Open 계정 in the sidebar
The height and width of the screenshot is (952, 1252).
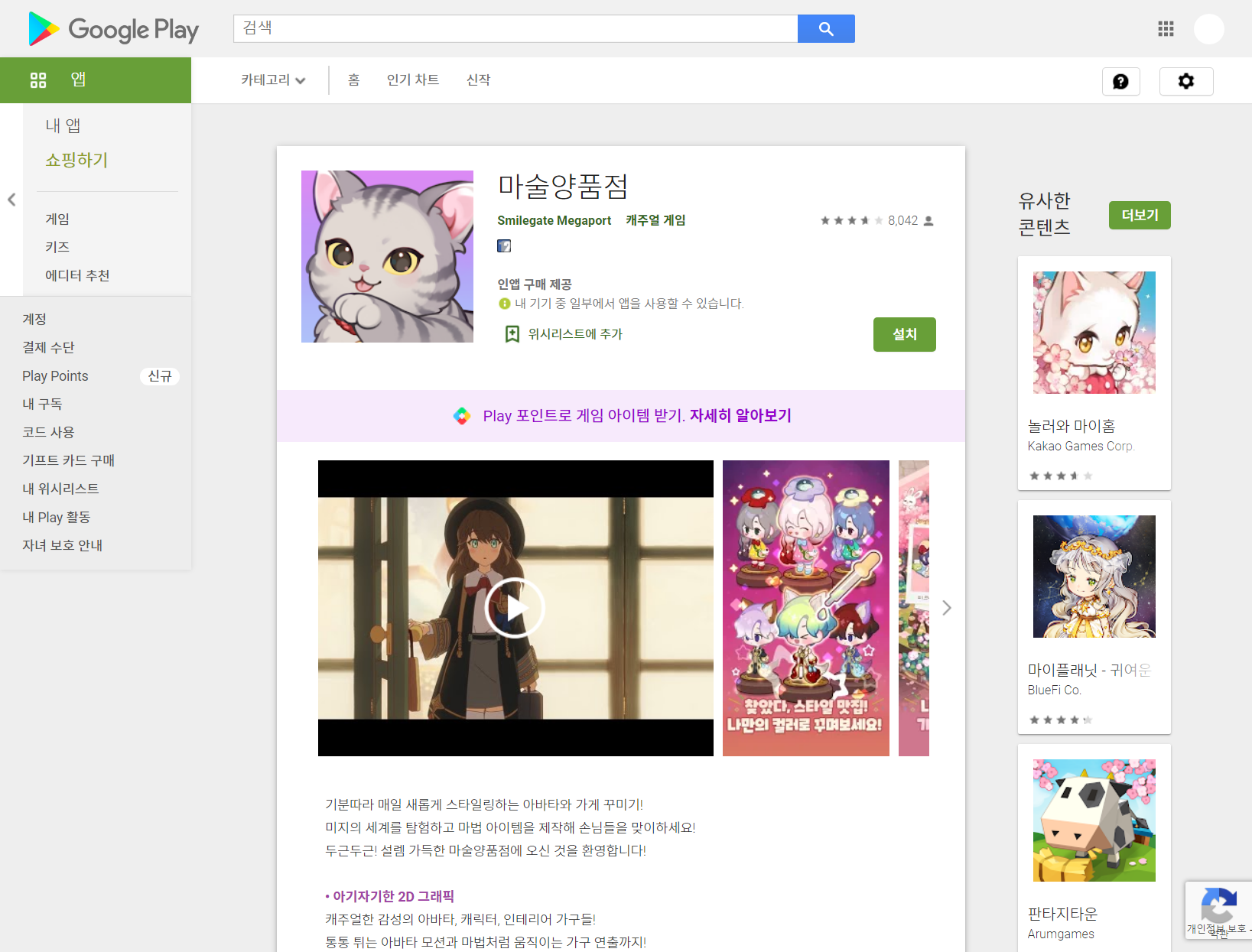tap(34, 319)
